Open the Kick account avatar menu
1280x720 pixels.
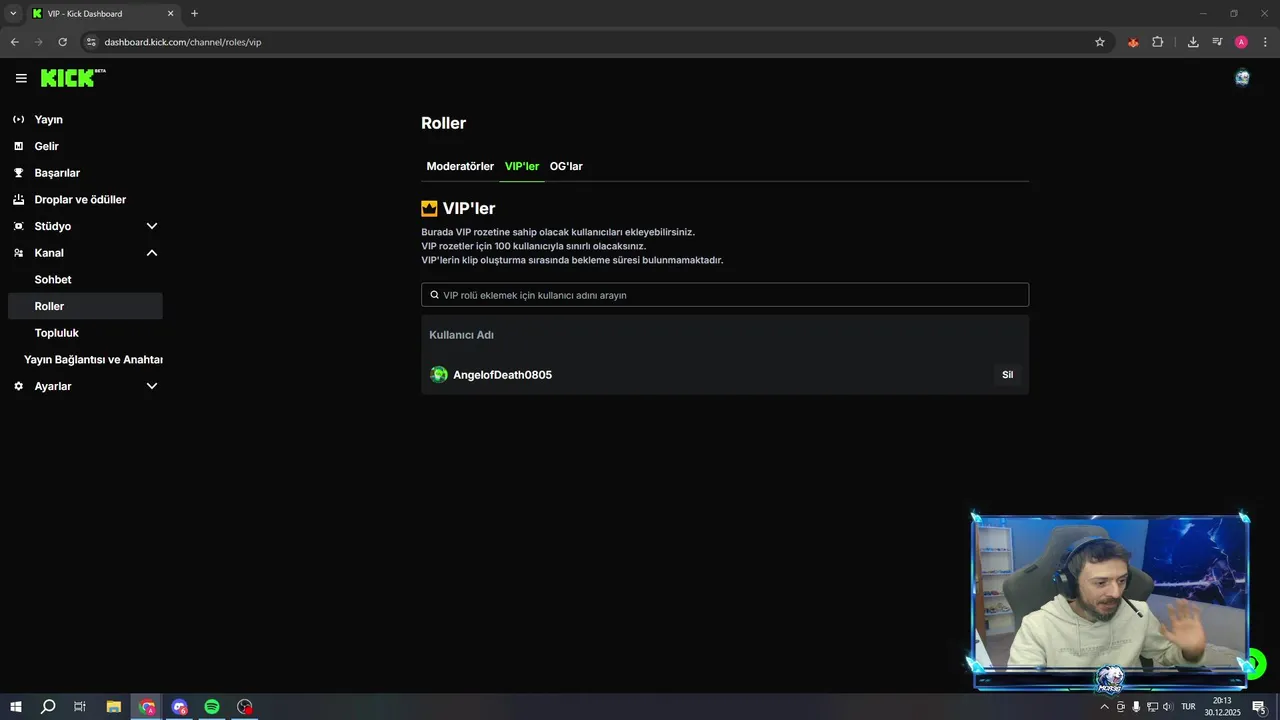click(x=1242, y=78)
